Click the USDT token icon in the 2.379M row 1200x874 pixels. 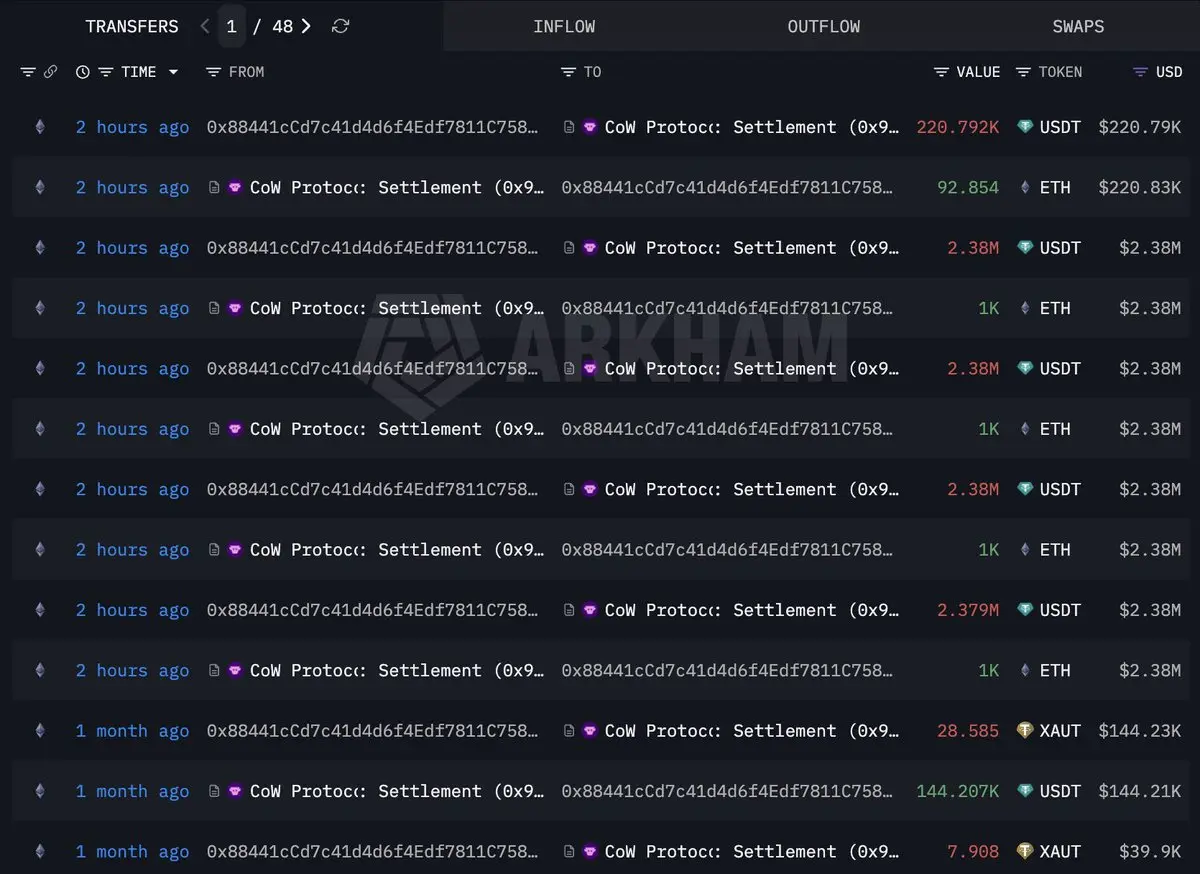click(1024, 610)
